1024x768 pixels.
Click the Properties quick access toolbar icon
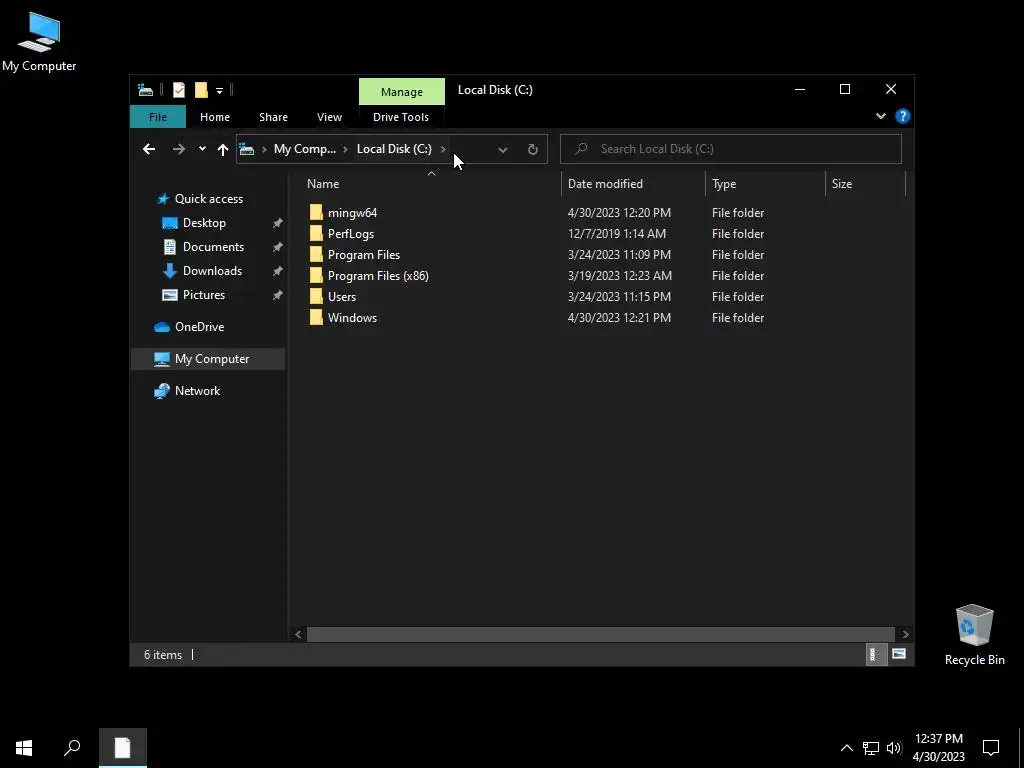178,90
